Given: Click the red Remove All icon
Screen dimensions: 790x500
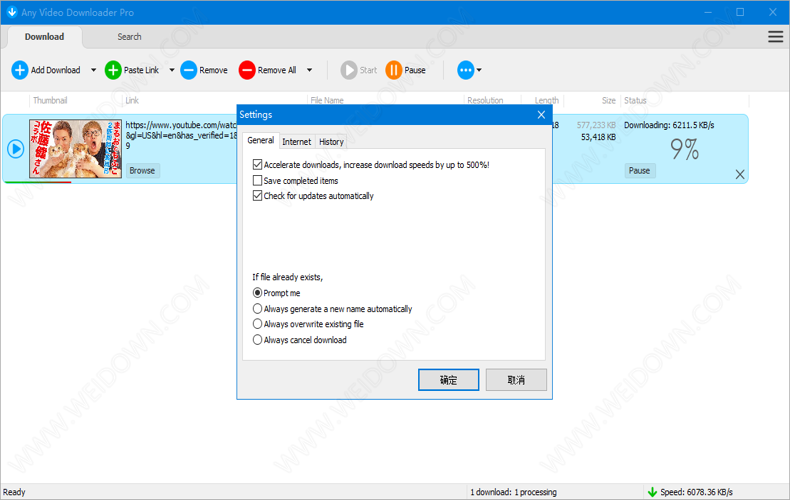Looking at the screenshot, I should tap(247, 70).
